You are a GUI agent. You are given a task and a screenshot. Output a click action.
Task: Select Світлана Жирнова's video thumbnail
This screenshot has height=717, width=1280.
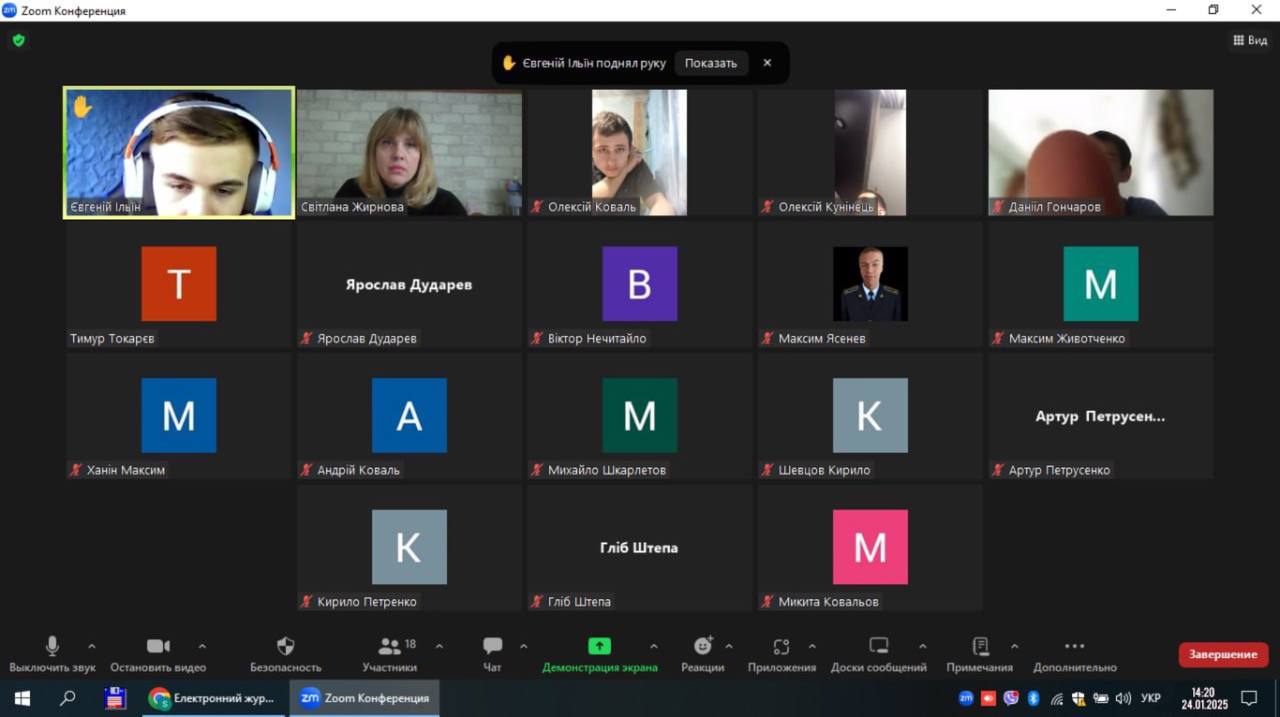click(x=409, y=152)
